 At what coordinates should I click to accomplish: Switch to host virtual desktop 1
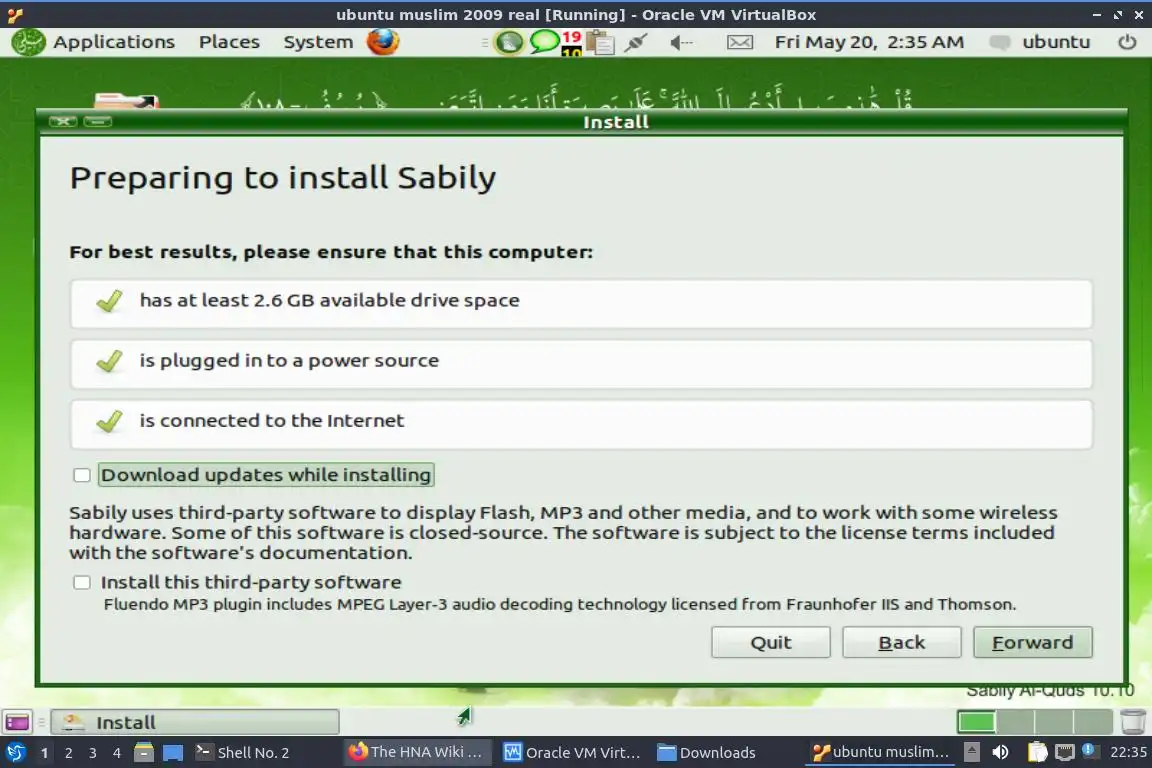tap(44, 753)
